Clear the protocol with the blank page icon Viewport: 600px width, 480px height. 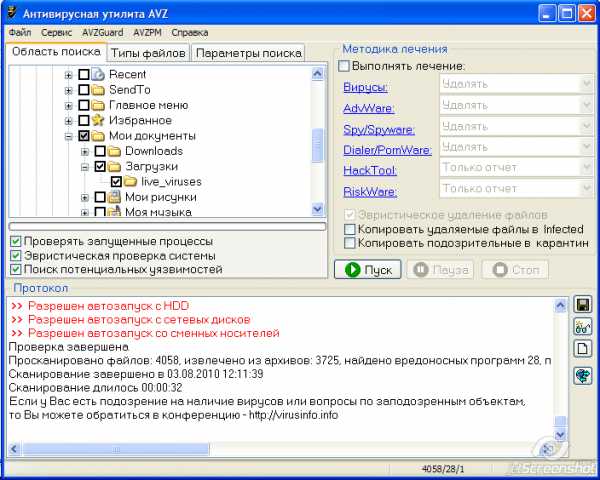coord(583,349)
